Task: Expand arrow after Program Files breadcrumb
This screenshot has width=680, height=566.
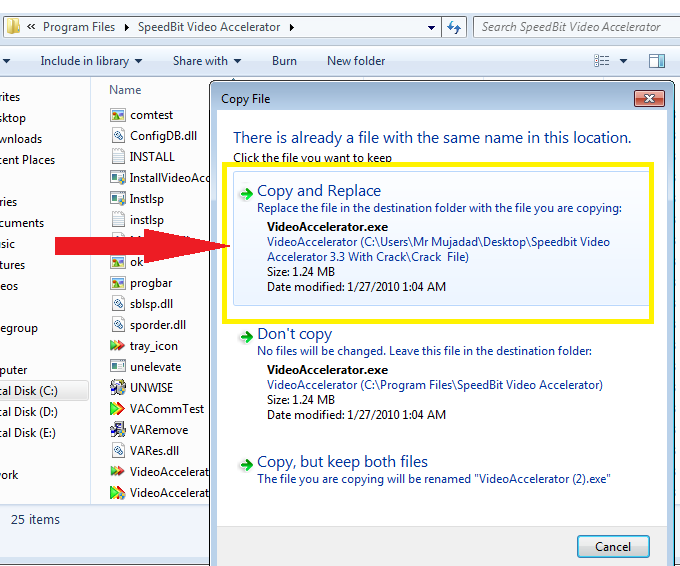Action: 127,27
